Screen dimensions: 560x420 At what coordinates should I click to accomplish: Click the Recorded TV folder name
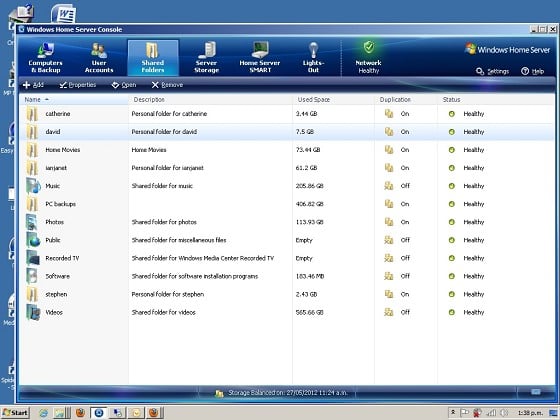62,258
